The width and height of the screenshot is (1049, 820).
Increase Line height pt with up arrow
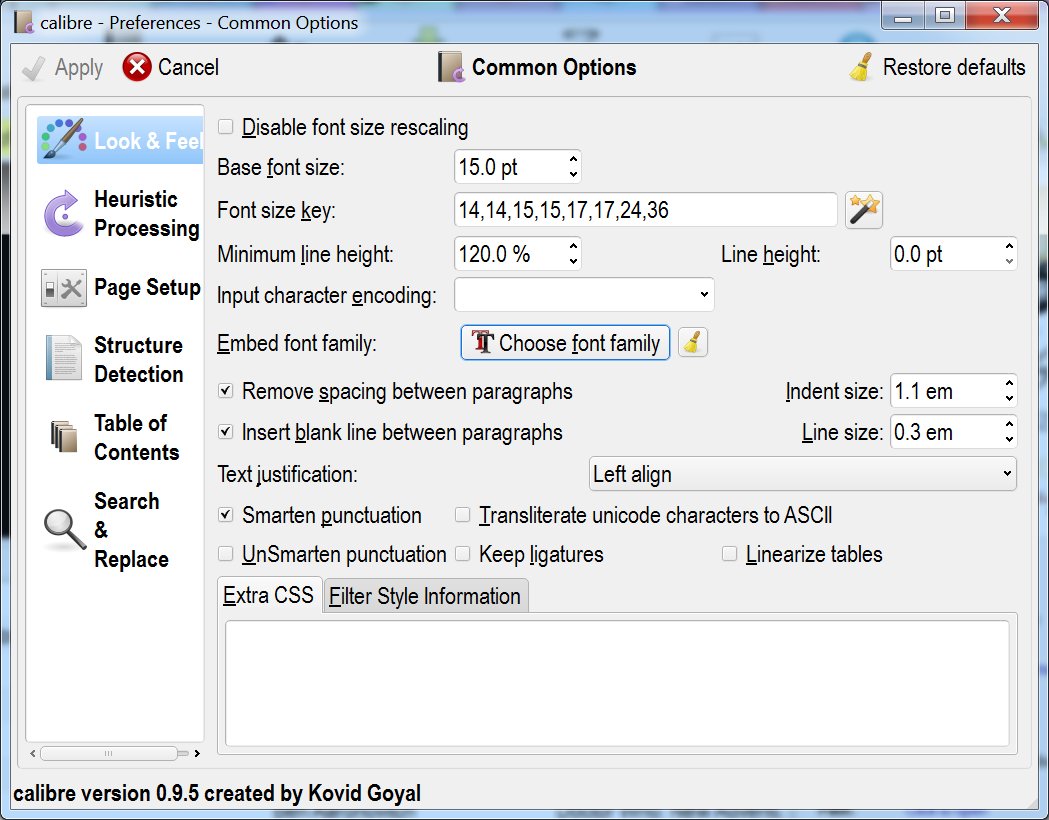pos(1009,246)
